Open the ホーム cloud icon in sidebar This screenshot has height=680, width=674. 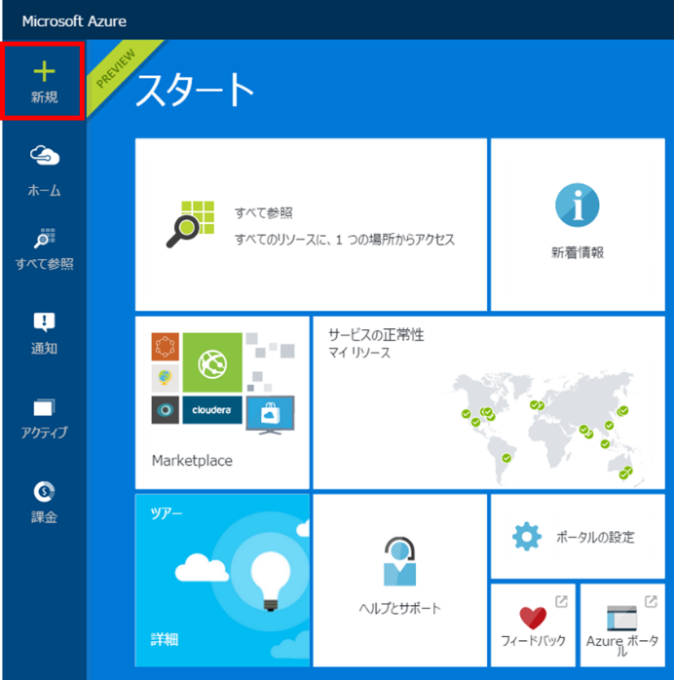44,156
